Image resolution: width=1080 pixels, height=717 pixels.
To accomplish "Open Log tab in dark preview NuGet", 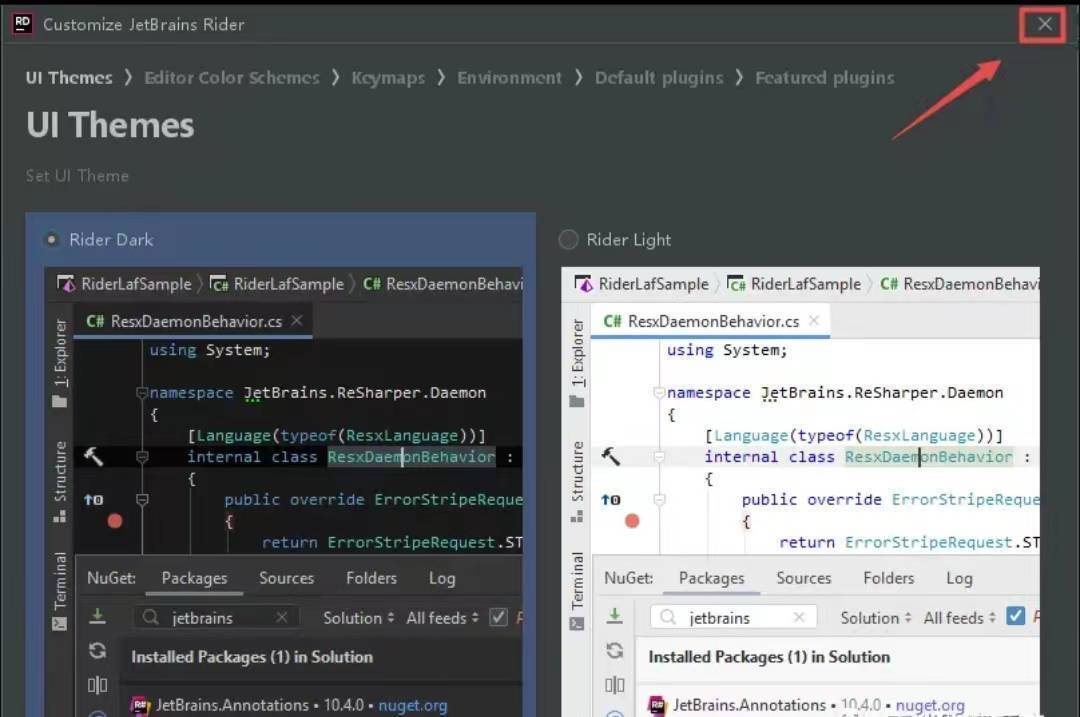I will [x=442, y=579].
